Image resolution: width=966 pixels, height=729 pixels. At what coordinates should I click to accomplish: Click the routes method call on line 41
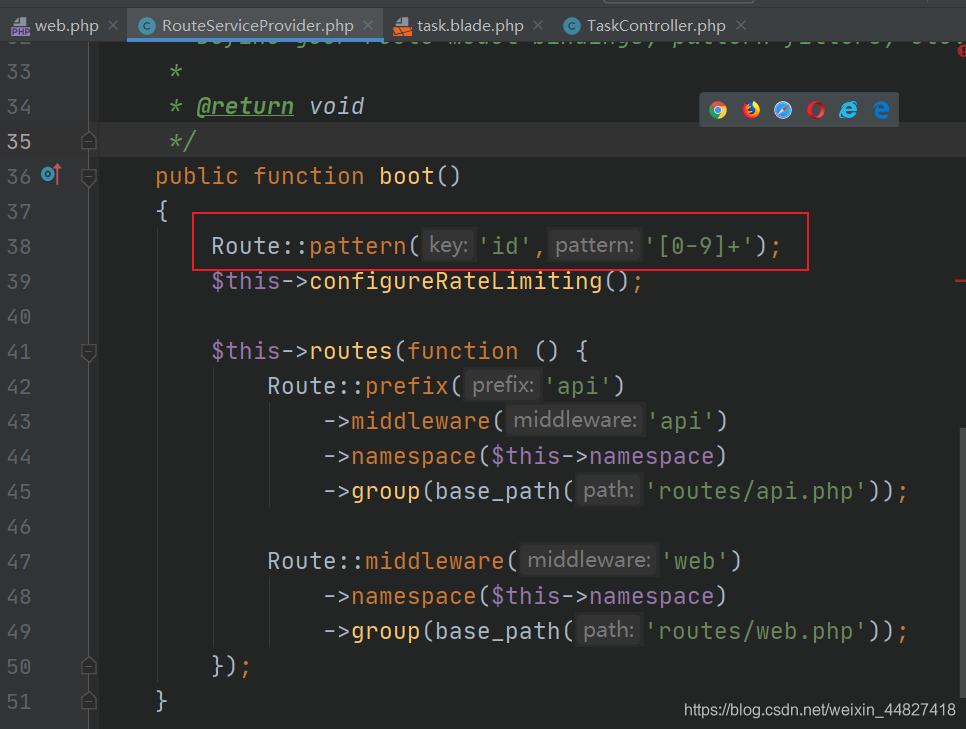(351, 351)
